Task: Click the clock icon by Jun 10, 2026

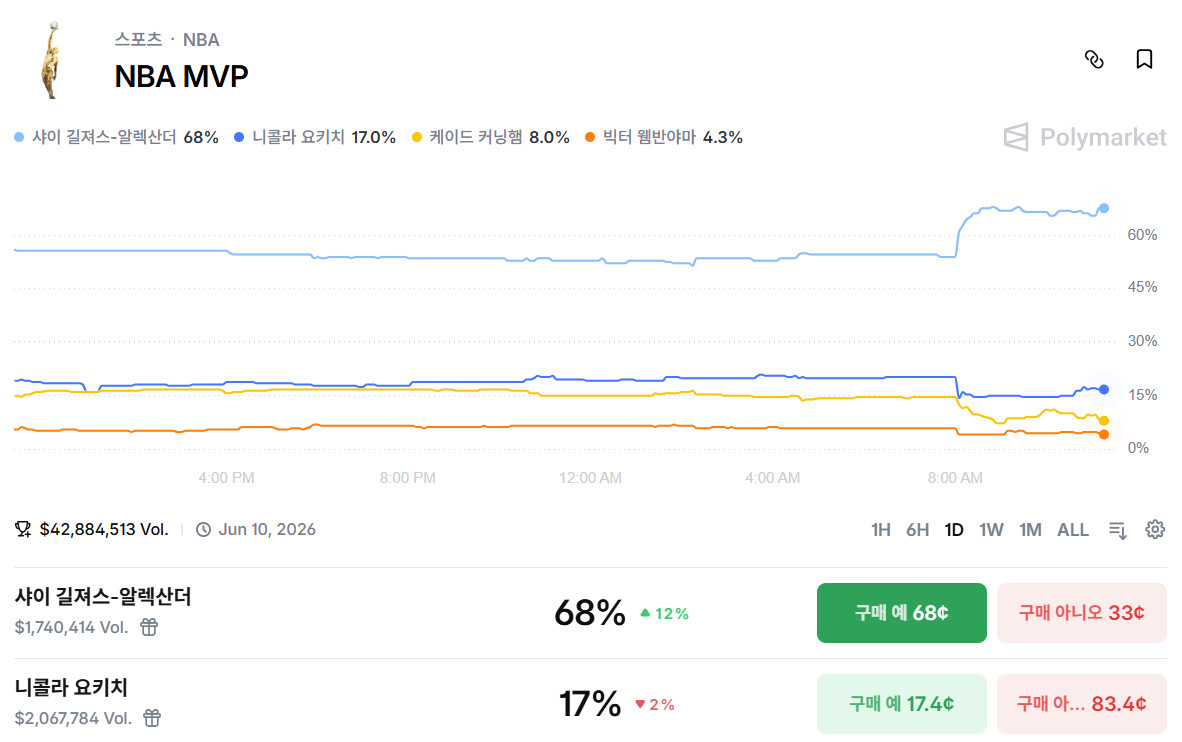Action: (x=204, y=529)
